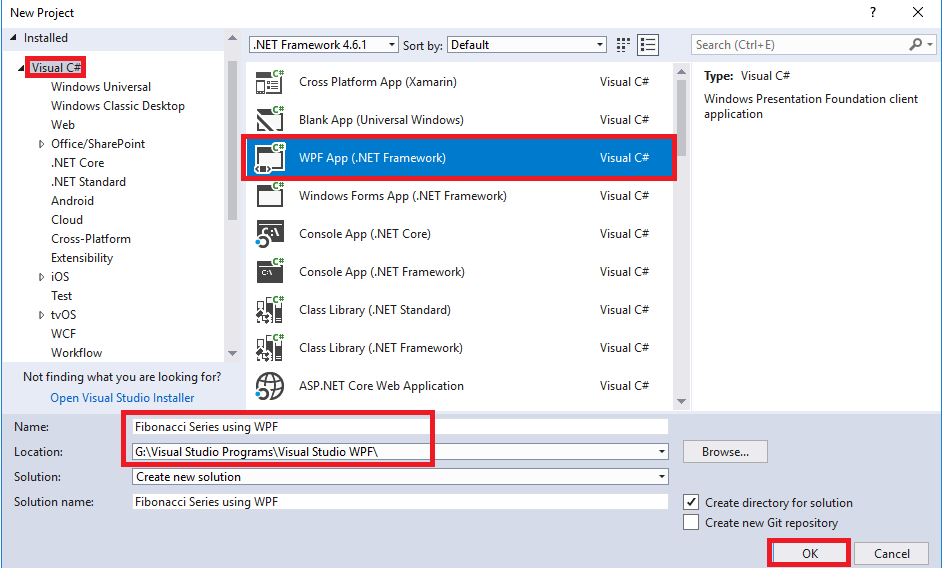Image resolution: width=942 pixels, height=568 pixels.
Task: Select Windows Classic Desktop category
Action: coord(118,106)
